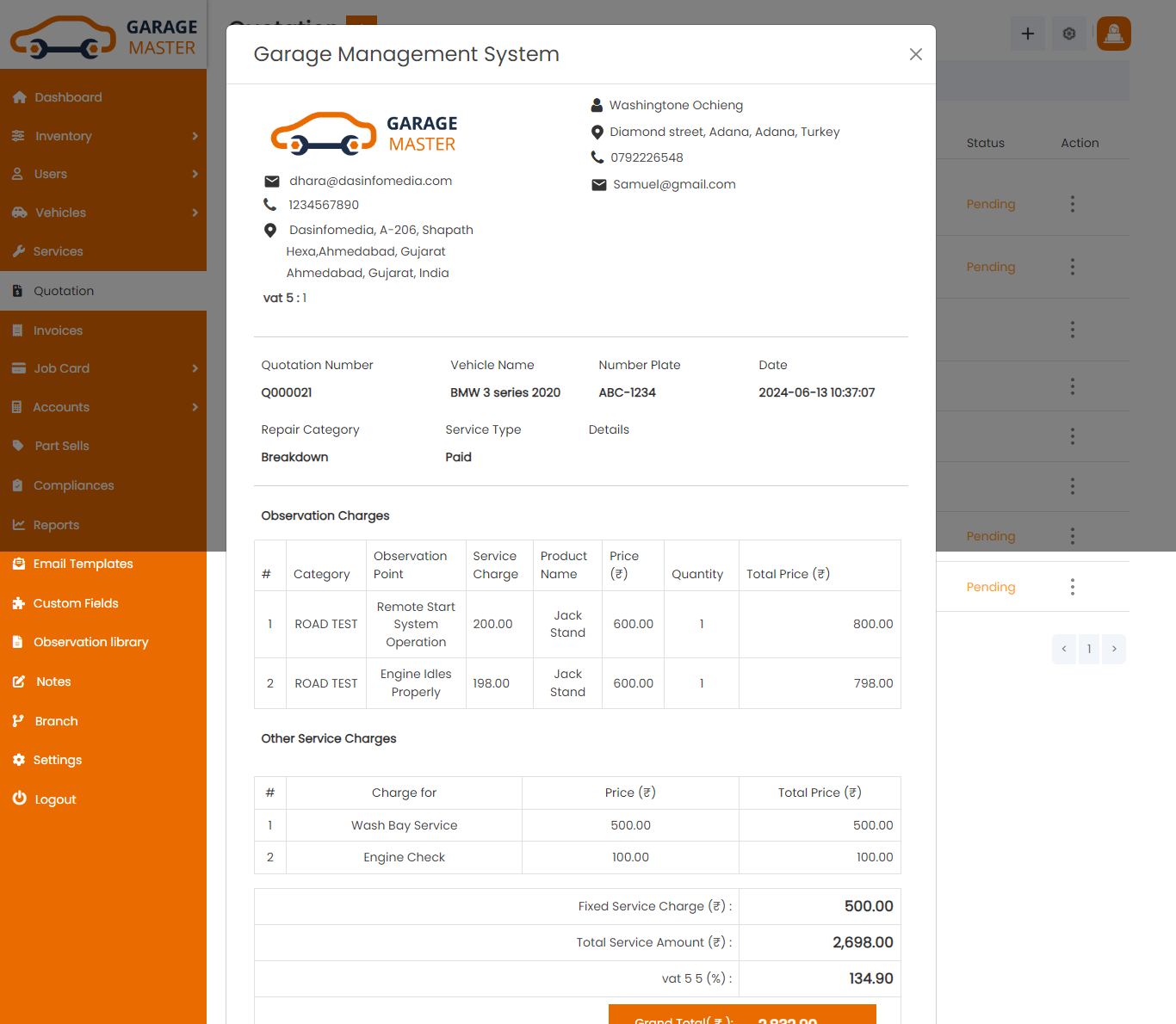Click the Logout power icon
The width and height of the screenshot is (1176, 1024).
coord(19,799)
